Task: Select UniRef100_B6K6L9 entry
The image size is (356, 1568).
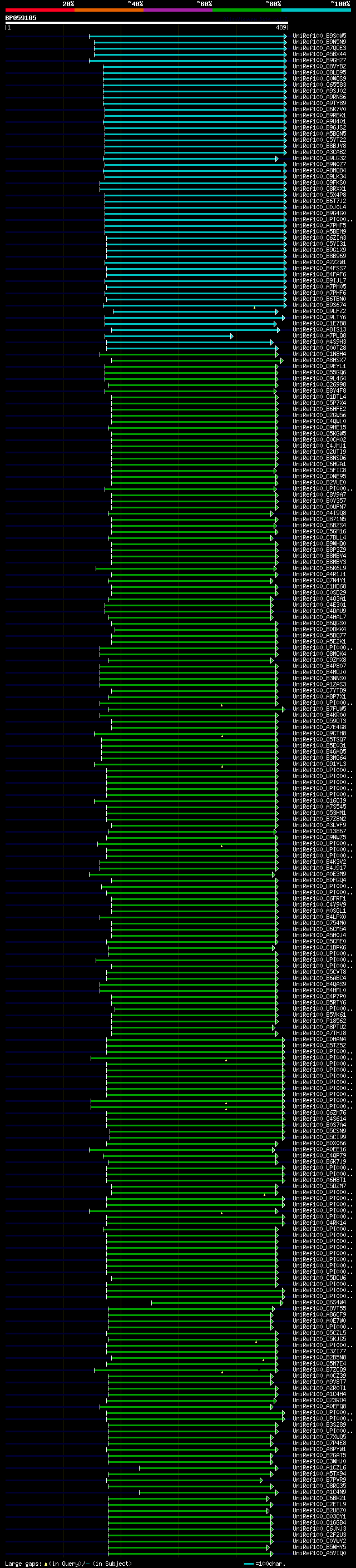Action: click(x=319, y=568)
